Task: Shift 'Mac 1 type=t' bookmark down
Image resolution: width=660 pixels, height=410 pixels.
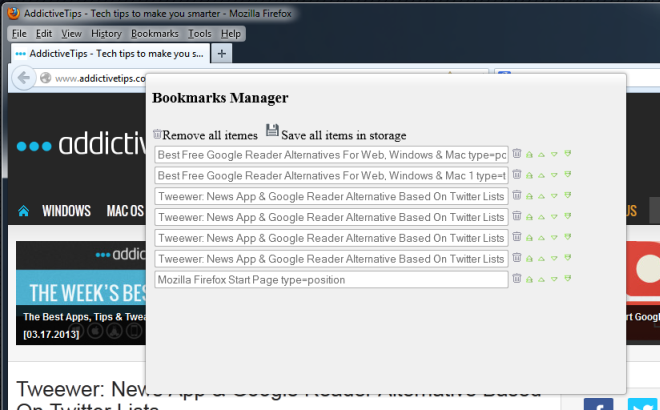Action: (554, 175)
